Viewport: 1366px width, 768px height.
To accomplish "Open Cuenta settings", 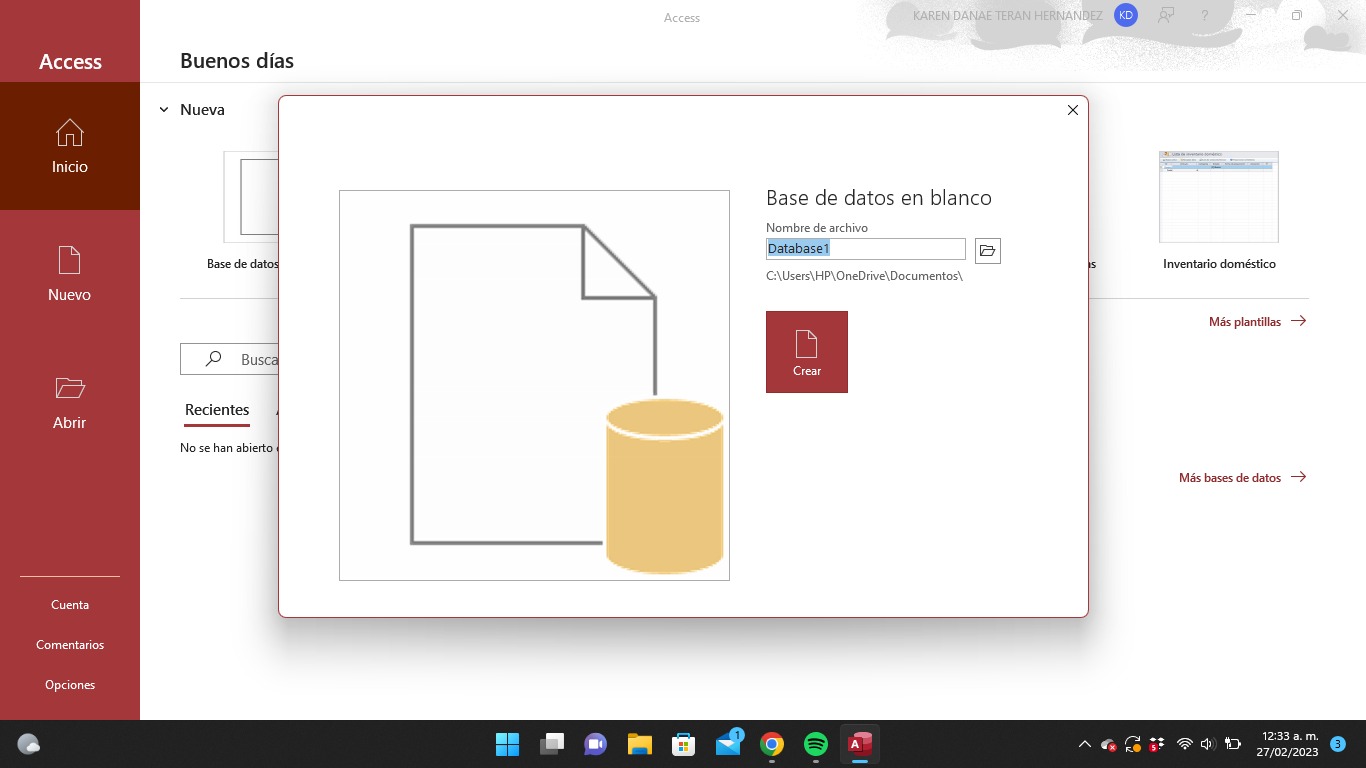I will coord(70,605).
